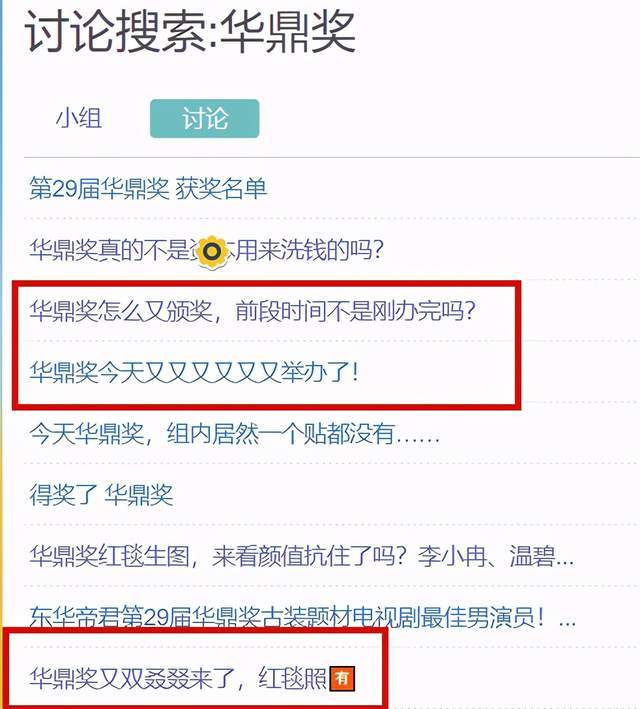Open the 得奖了 华鼎奖 discussion
640x709 pixels.
pyautogui.click(x=101, y=495)
